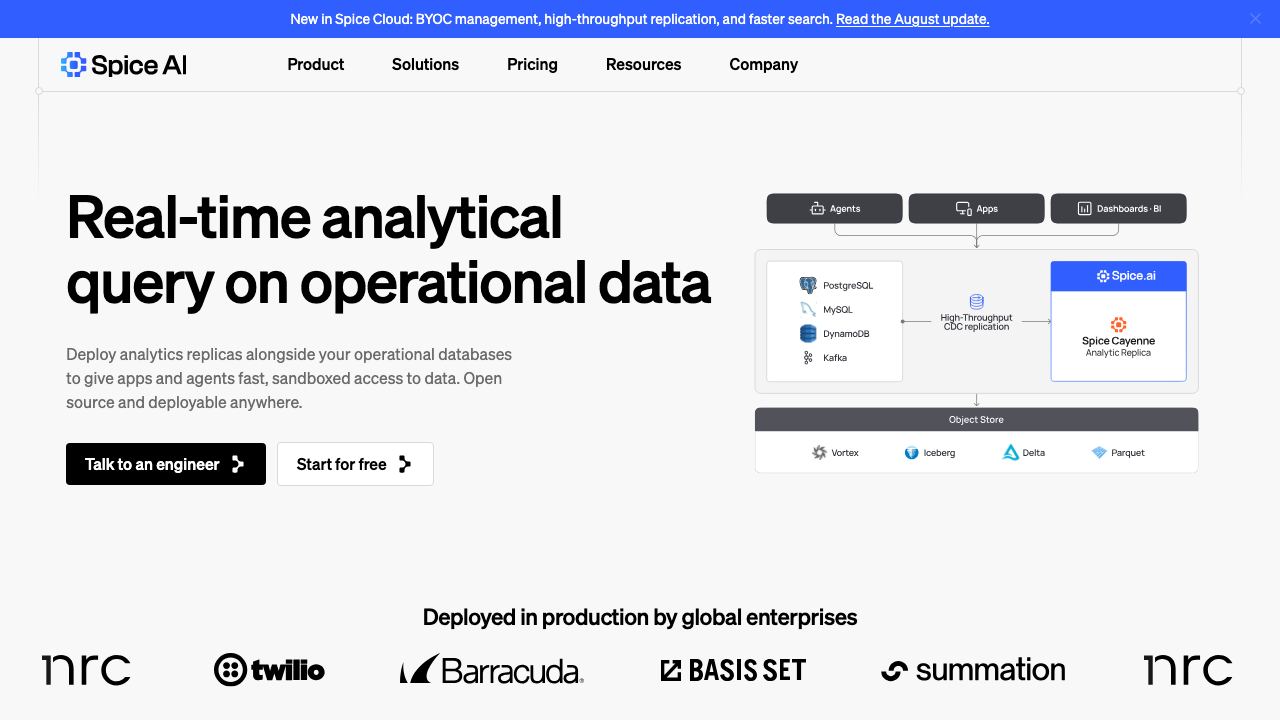Click the 'Object Store' bar in the diagram

976,420
